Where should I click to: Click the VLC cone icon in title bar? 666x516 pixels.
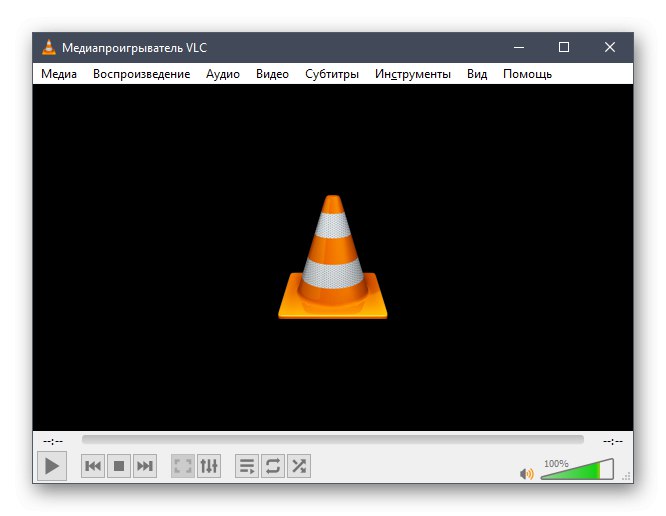pyautogui.click(x=49, y=47)
